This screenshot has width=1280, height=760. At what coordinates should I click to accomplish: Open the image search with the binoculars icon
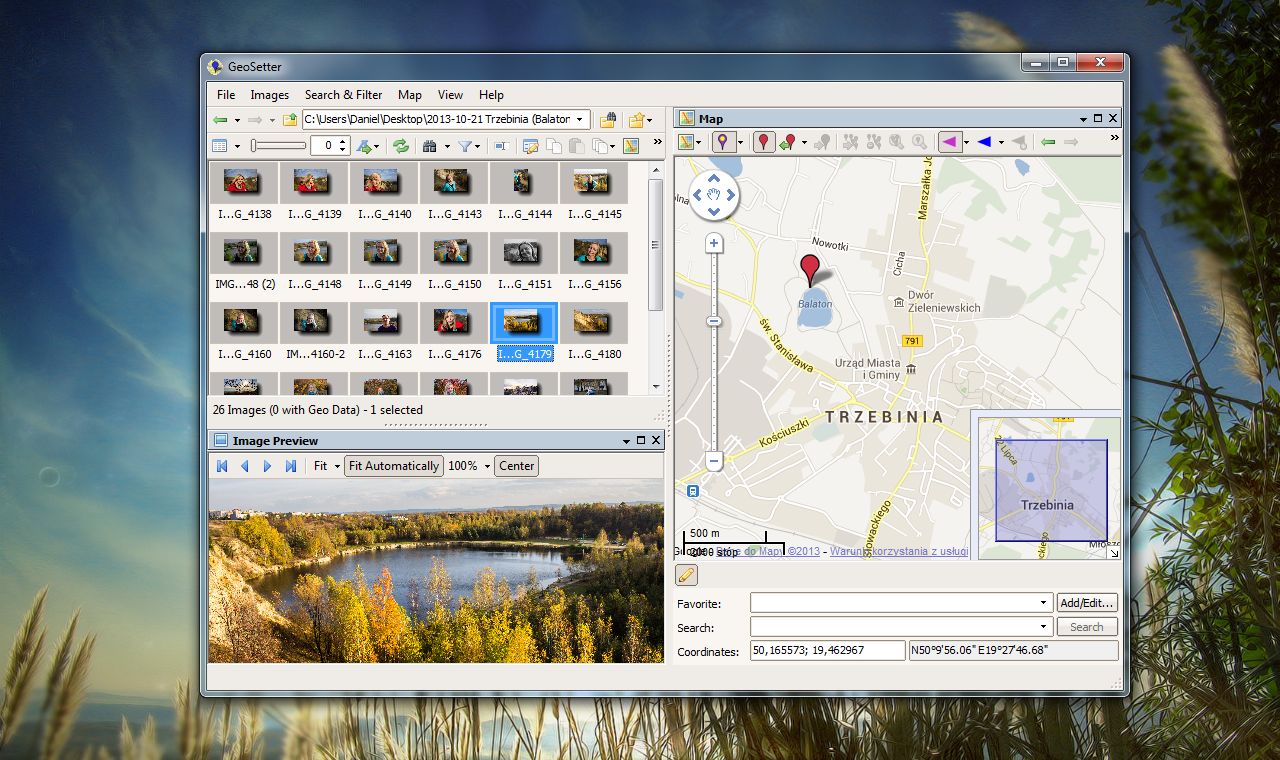(x=430, y=145)
